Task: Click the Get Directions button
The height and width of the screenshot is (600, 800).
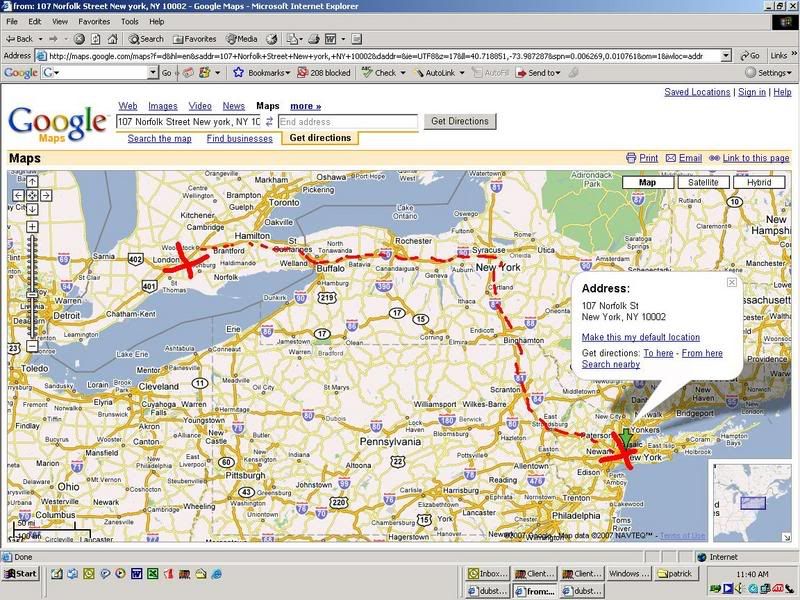Action: 460,121
